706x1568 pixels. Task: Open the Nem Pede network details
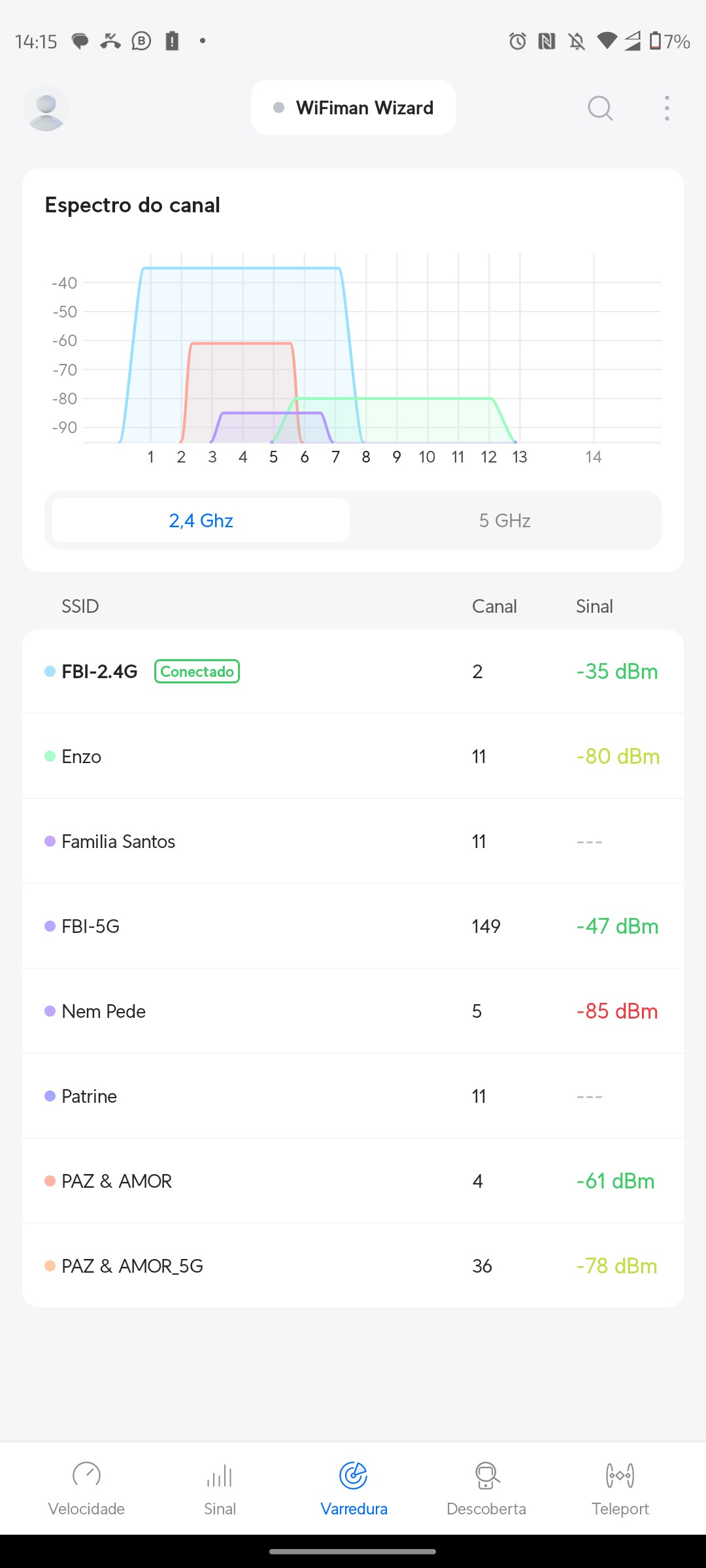(x=353, y=1011)
